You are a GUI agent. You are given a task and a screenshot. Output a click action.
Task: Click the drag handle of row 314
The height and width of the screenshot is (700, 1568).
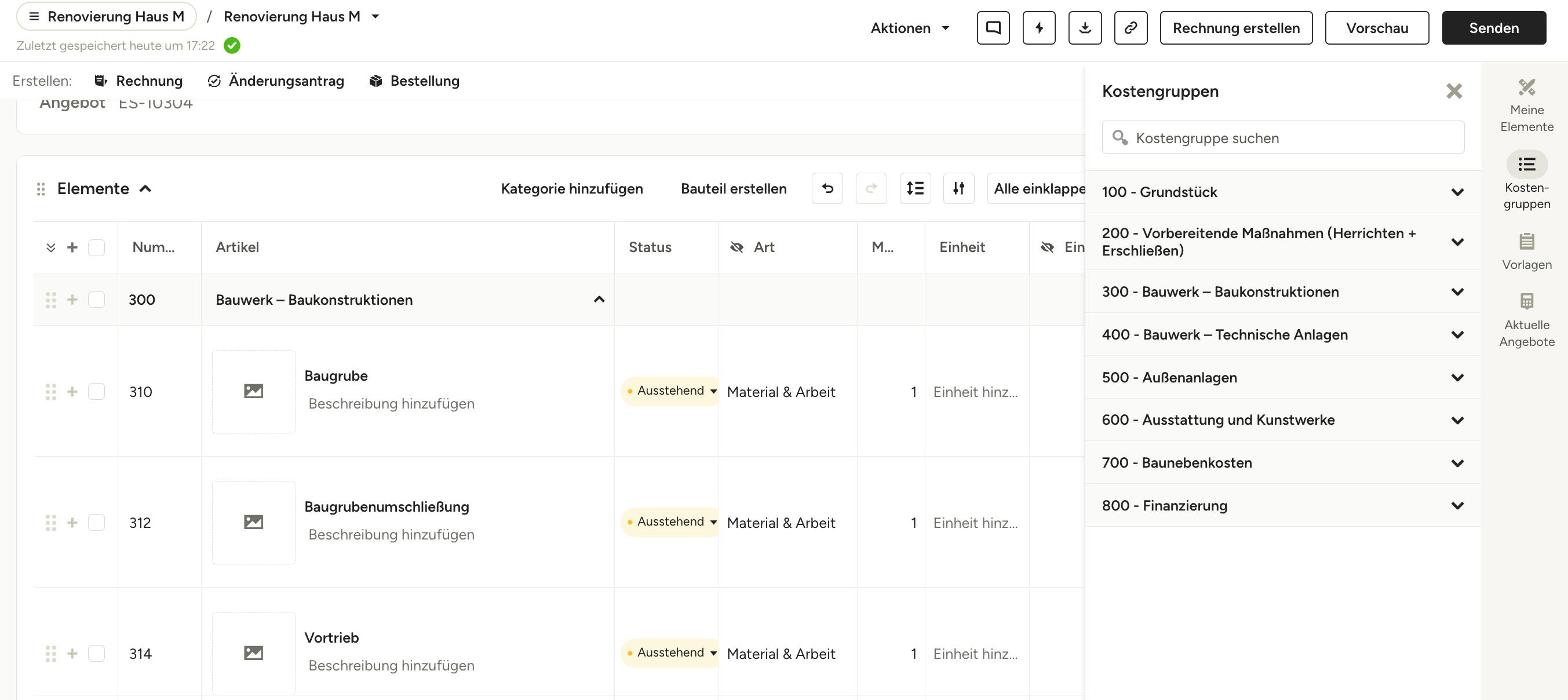point(51,653)
